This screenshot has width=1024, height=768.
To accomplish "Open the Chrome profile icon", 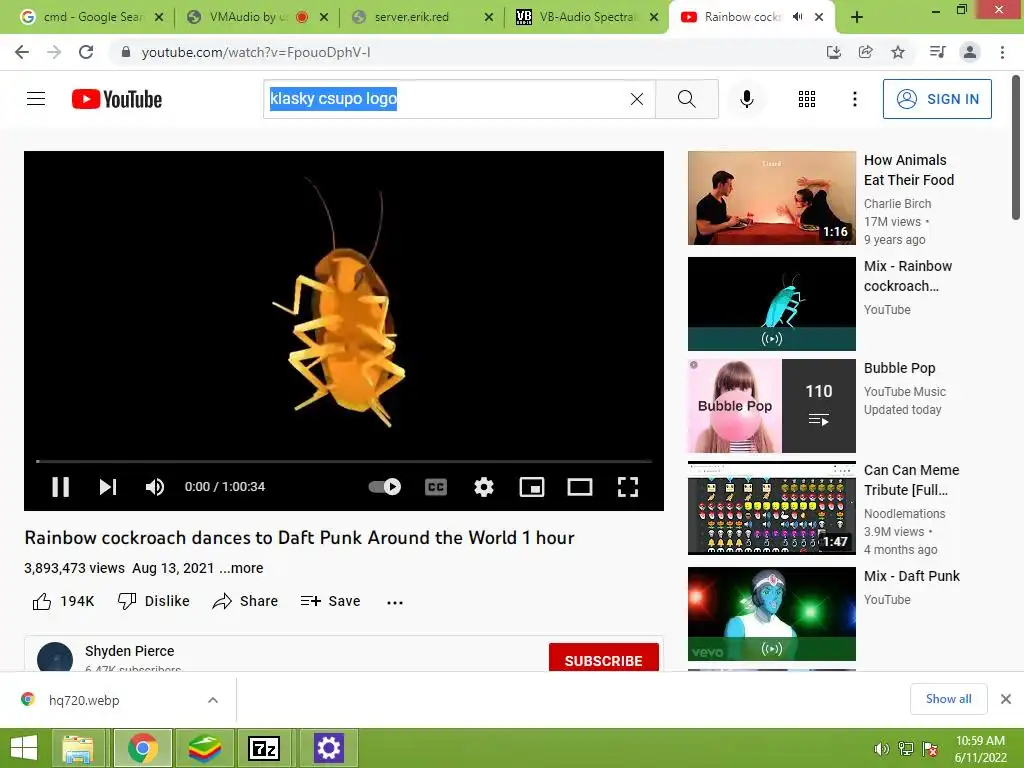I will tap(970, 52).
